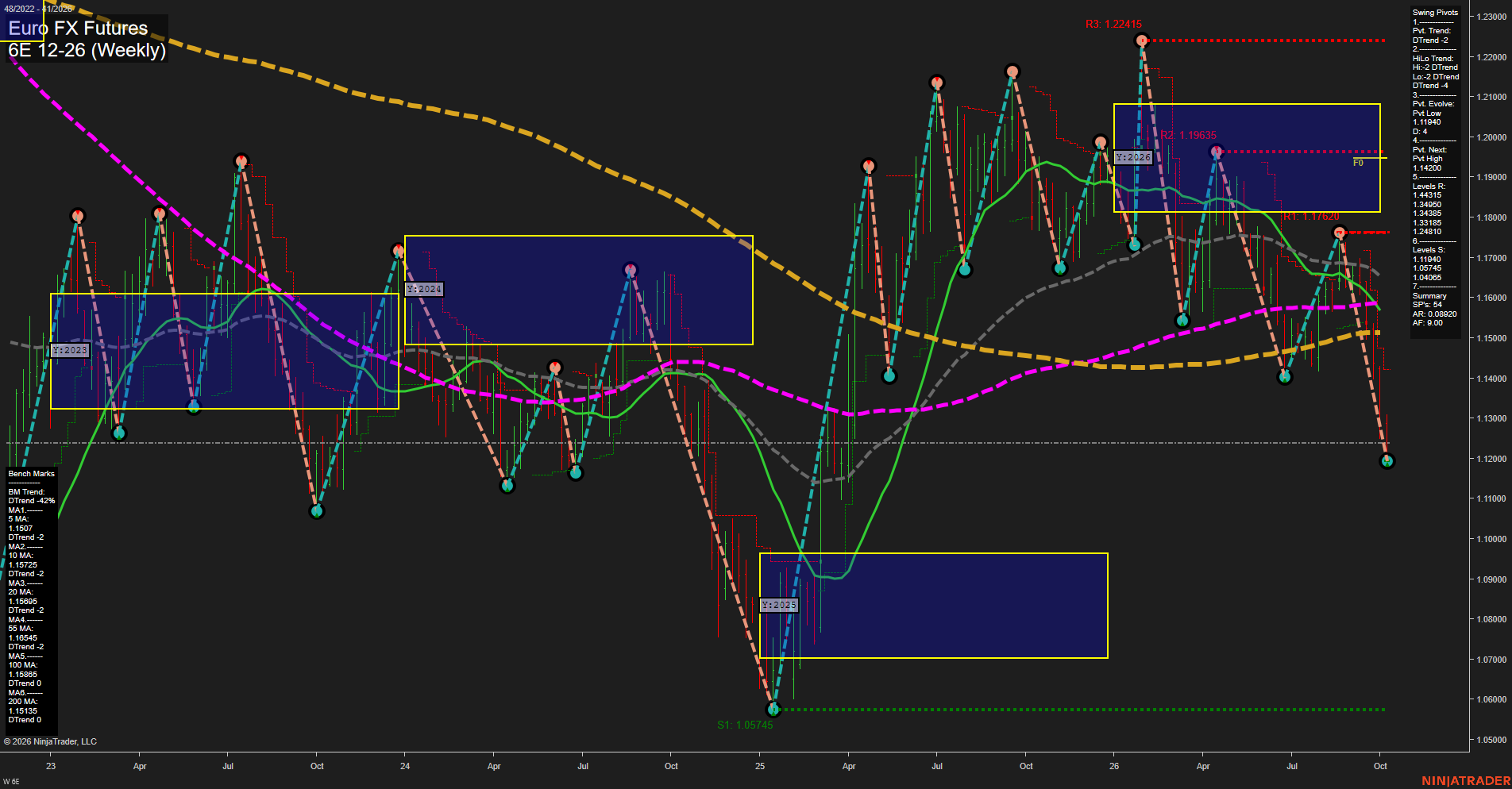Image resolution: width=1512 pixels, height=789 pixels.
Task: Click the © 2026 NinjaTrader, LLC copyright text
Action: point(50,741)
